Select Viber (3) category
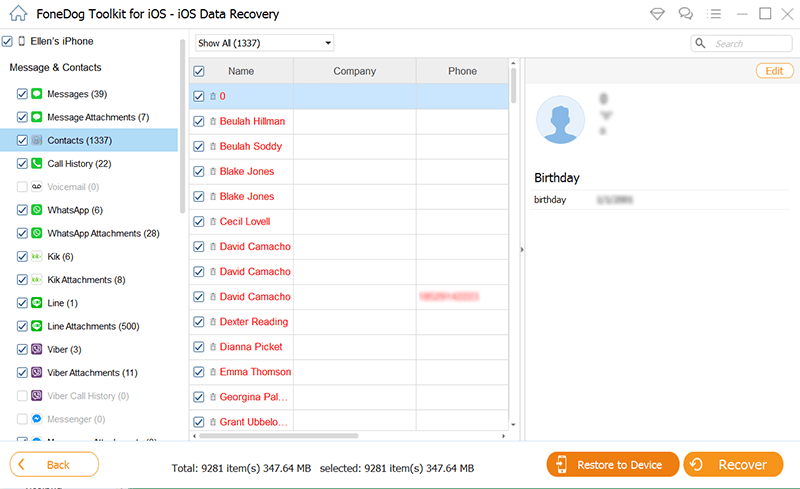This screenshot has height=489, width=800. [x=64, y=350]
